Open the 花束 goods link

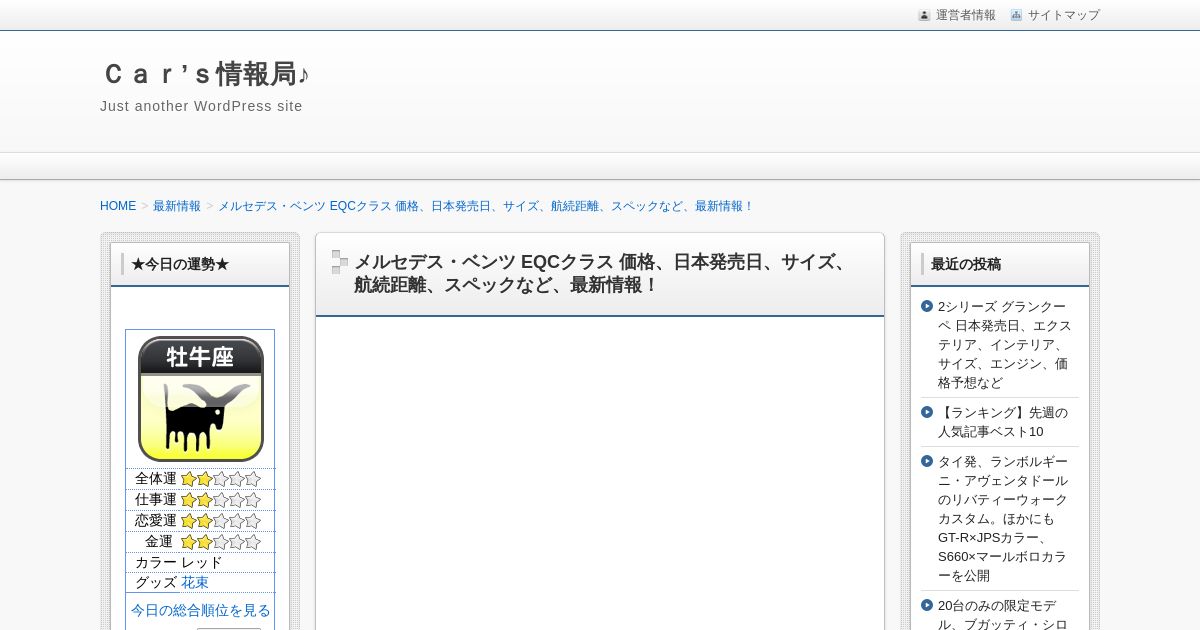pyautogui.click(x=195, y=582)
